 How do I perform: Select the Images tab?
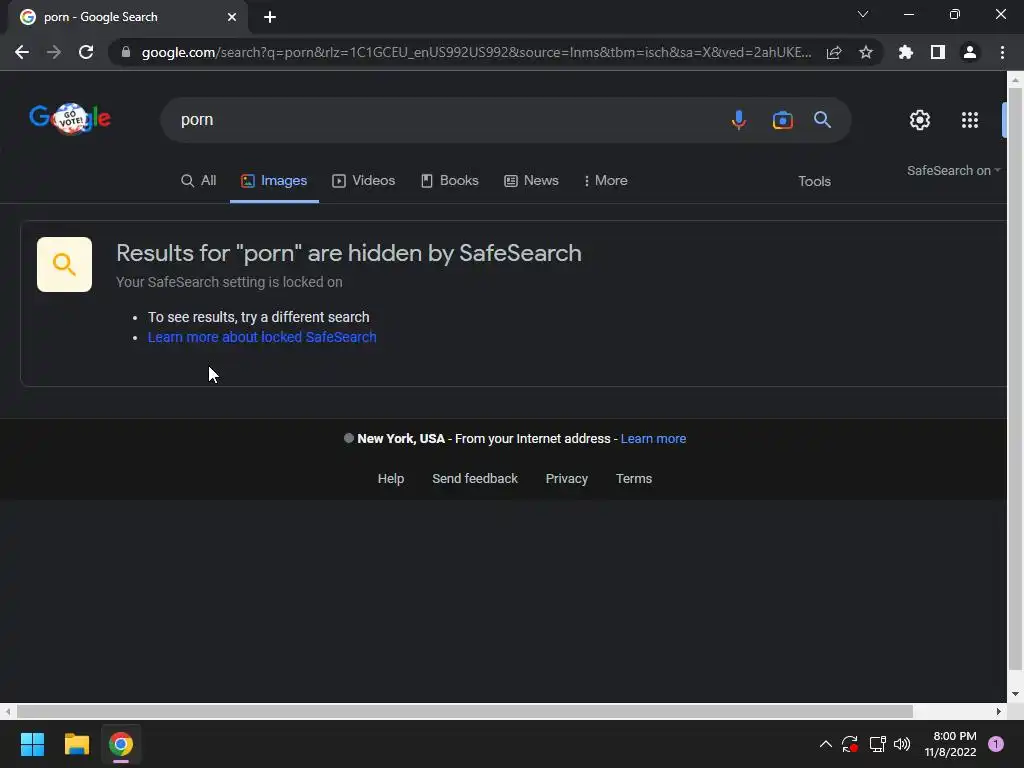[274, 181]
